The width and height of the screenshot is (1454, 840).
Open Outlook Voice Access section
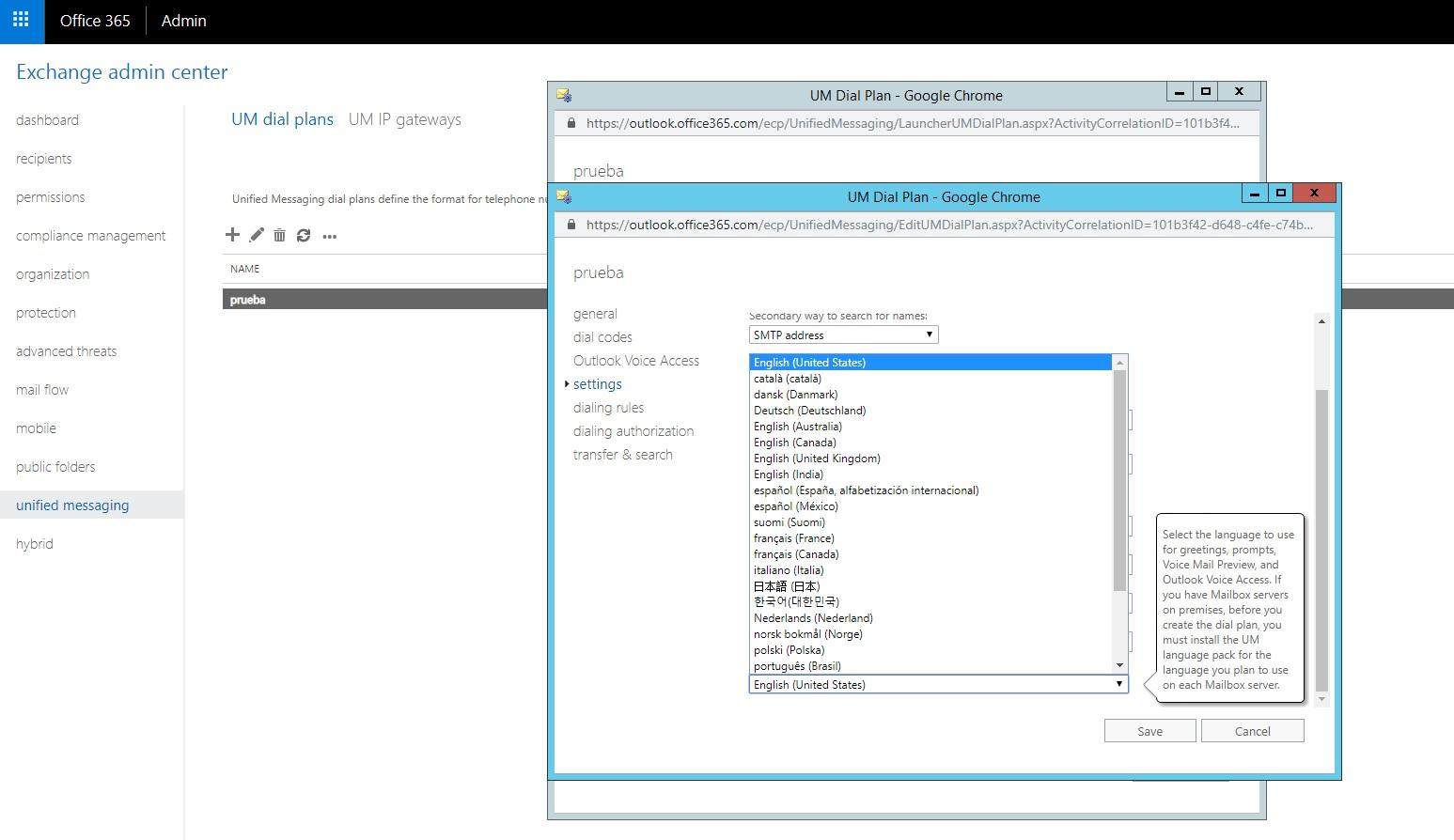pos(636,361)
